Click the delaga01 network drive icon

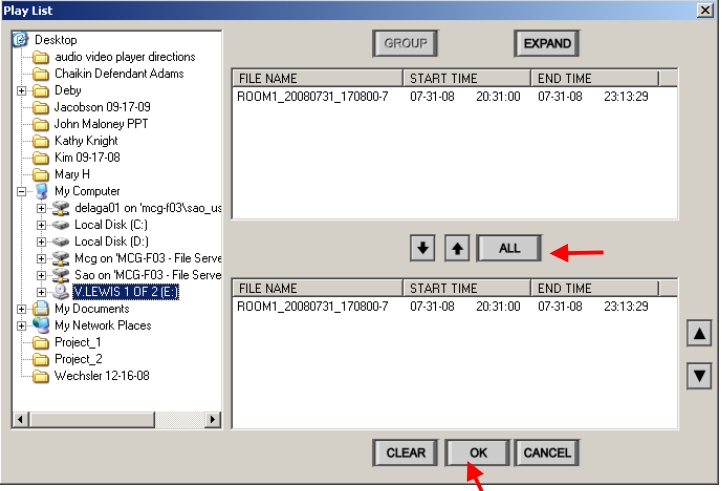pos(60,208)
